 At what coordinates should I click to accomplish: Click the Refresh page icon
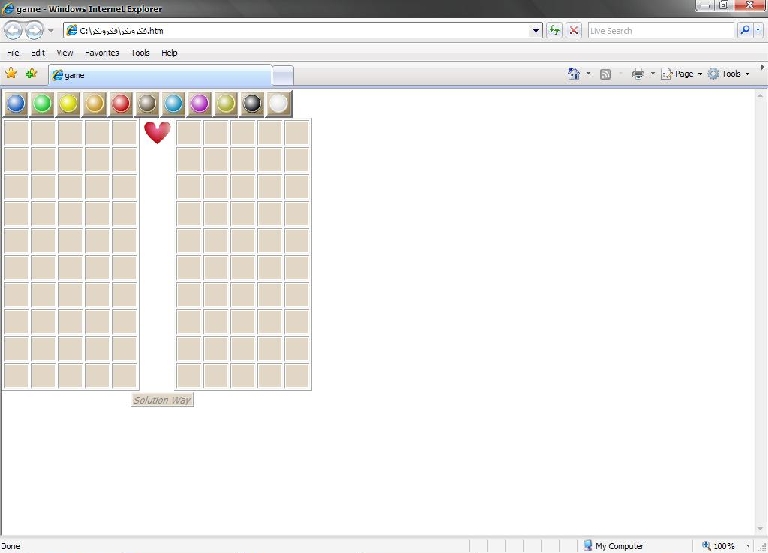(555, 31)
